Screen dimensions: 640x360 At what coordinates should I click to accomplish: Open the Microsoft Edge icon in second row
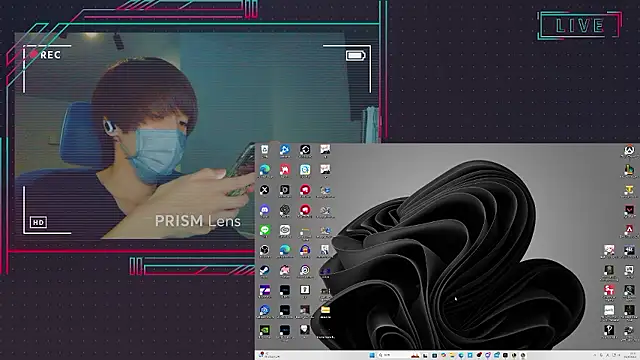(x=264, y=170)
